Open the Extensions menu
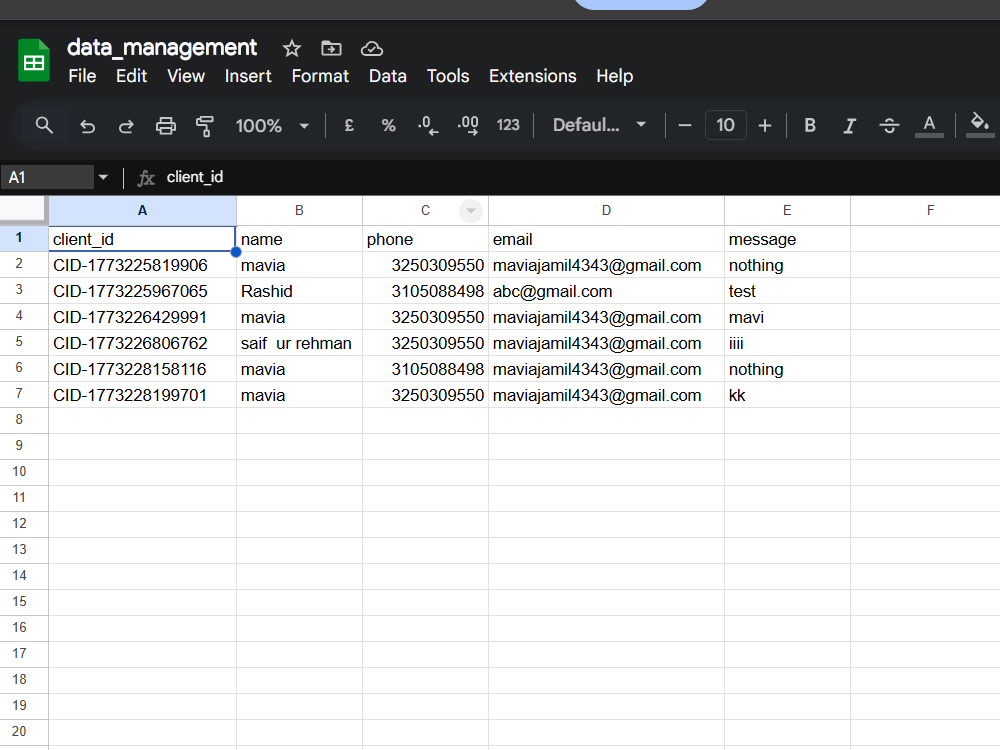 pyautogui.click(x=533, y=76)
